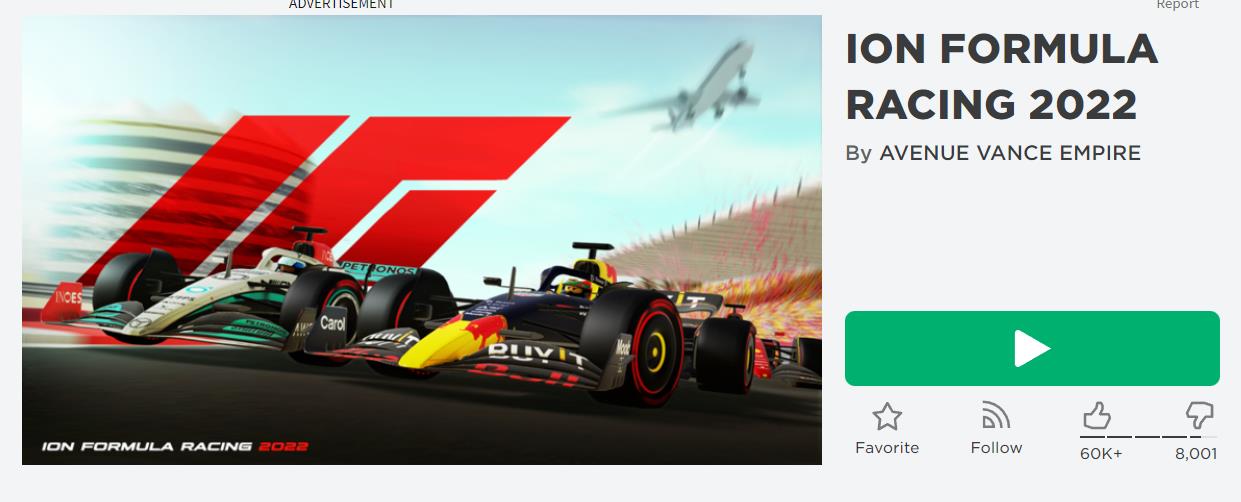Click the white play triangle icon
This screenshot has height=502, width=1241.
pyautogui.click(x=1032, y=348)
